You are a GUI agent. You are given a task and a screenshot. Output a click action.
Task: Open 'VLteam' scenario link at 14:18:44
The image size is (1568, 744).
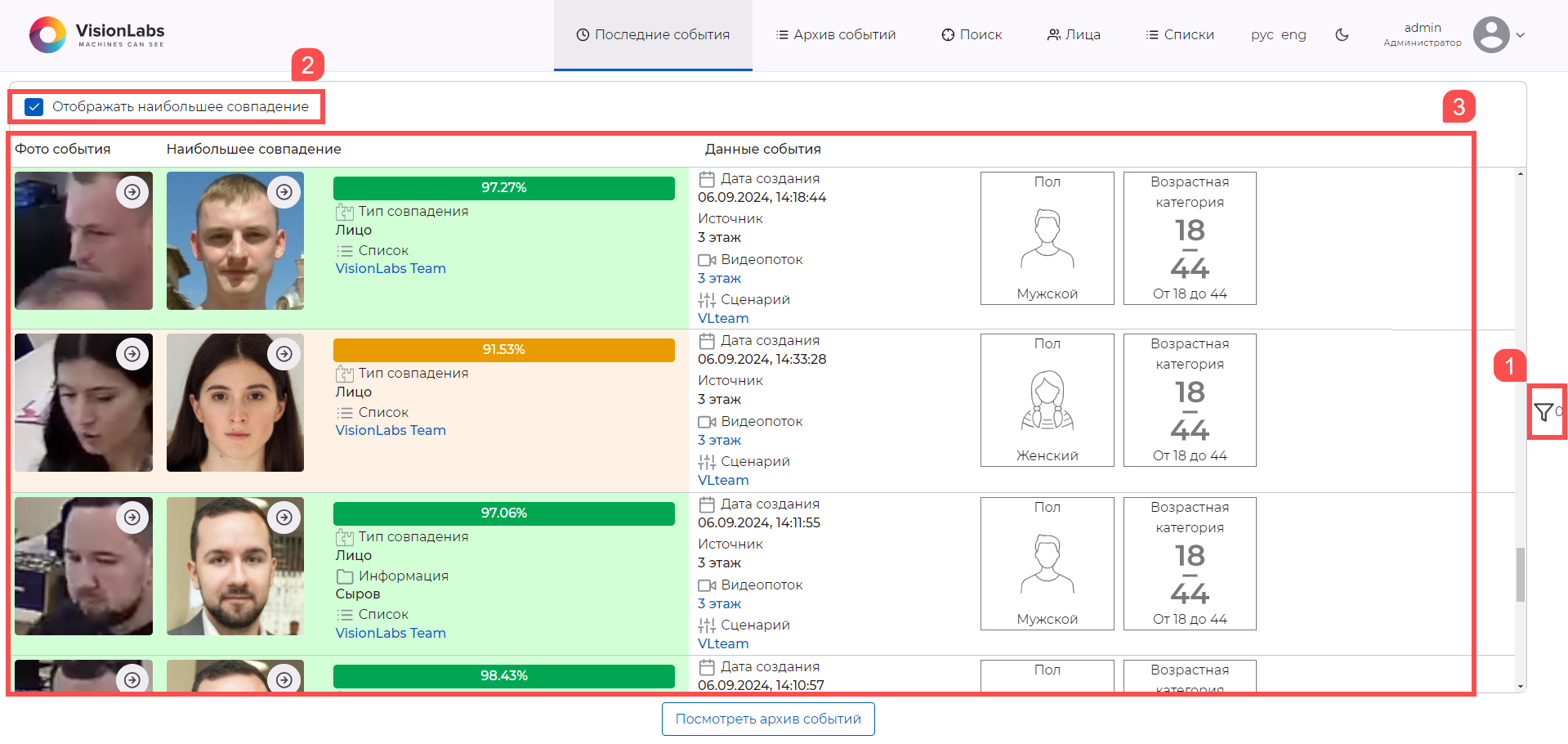pyautogui.click(x=723, y=319)
